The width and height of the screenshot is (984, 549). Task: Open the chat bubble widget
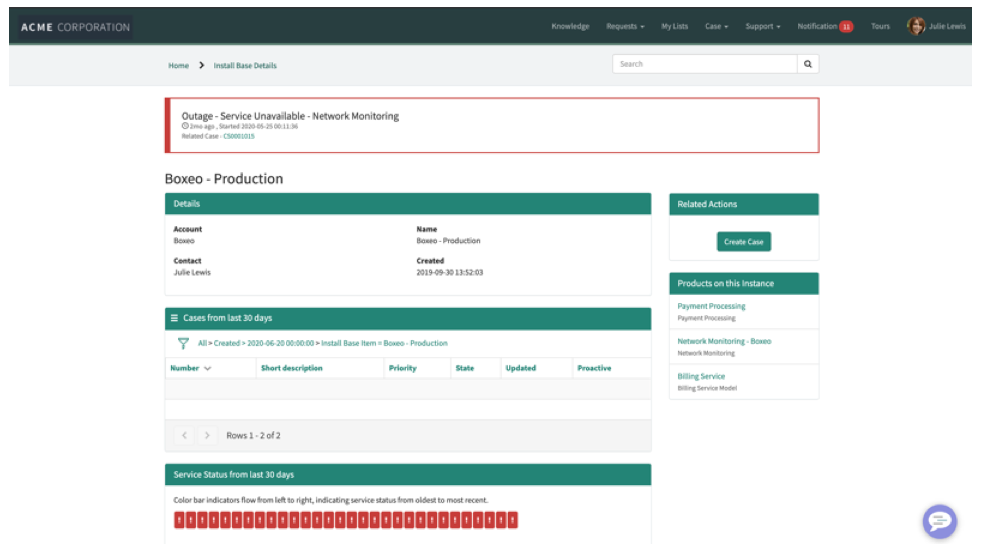tap(939, 521)
